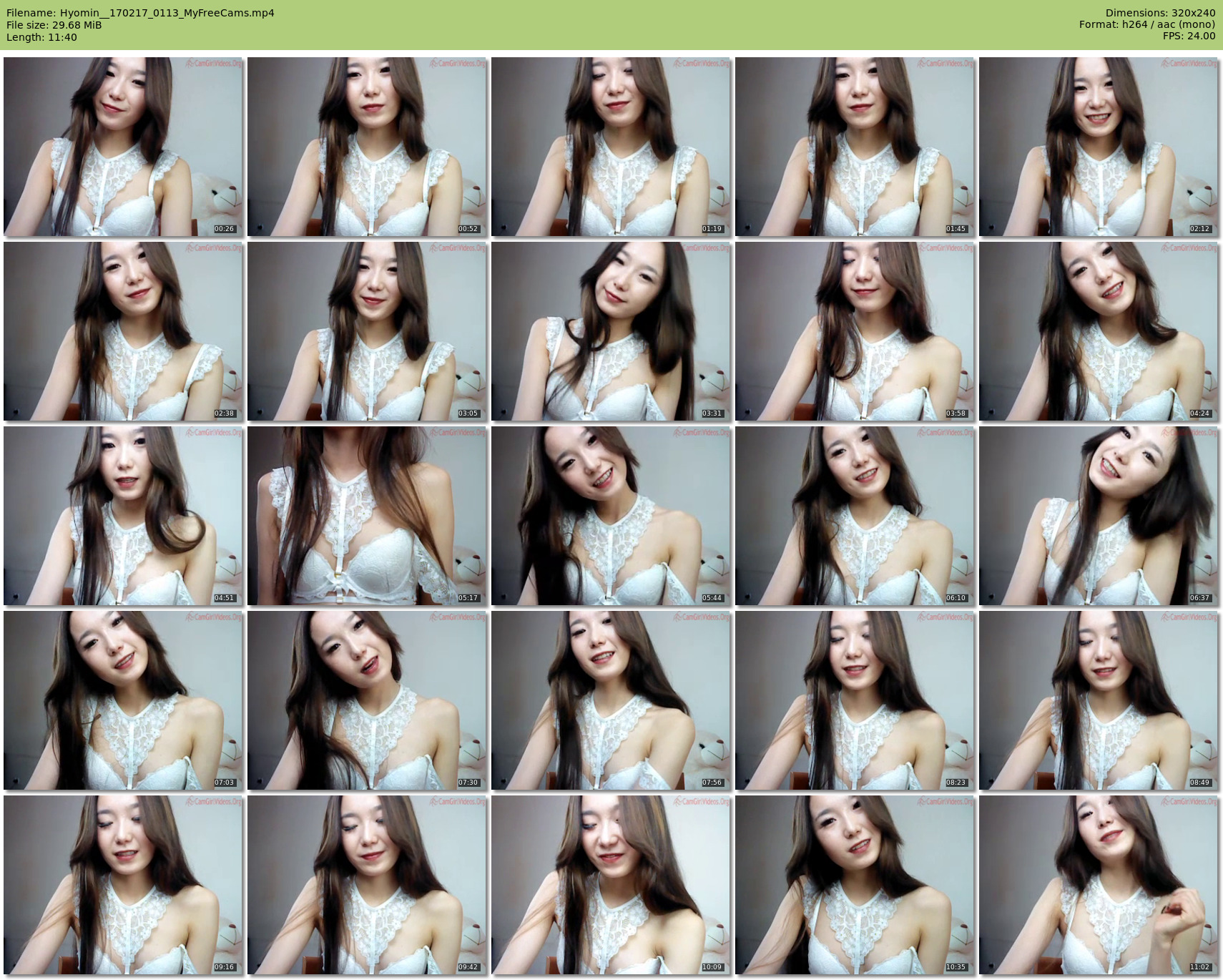Image resolution: width=1223 pixels, height=980 pixels.
Task: Click the FPS: 24.00 label
Action: pyautogui.click(x=1189, y=36)
